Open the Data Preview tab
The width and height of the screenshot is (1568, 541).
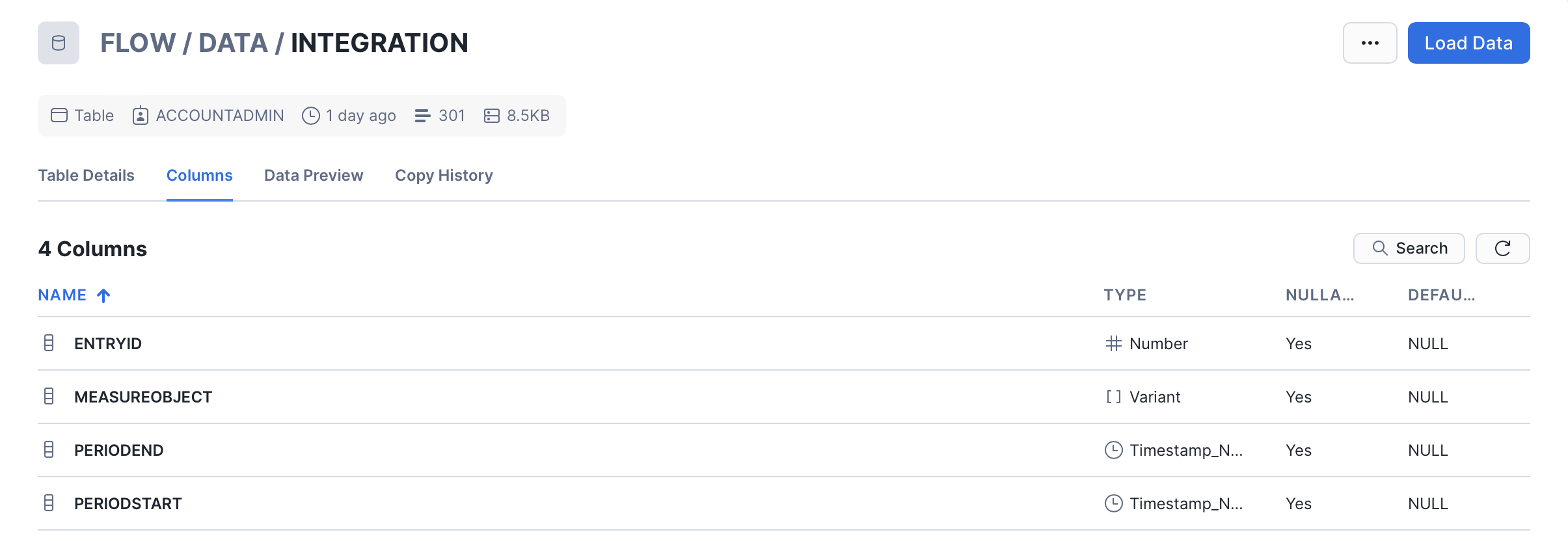pyautogui.click(x=314, y=176)
